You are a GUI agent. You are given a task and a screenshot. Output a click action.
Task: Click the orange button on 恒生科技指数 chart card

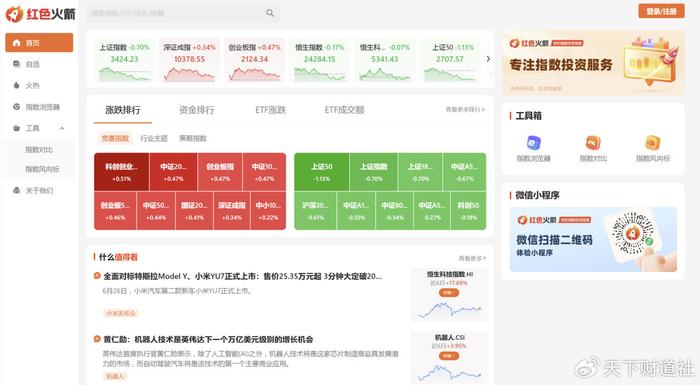click(x=449, y=293)
